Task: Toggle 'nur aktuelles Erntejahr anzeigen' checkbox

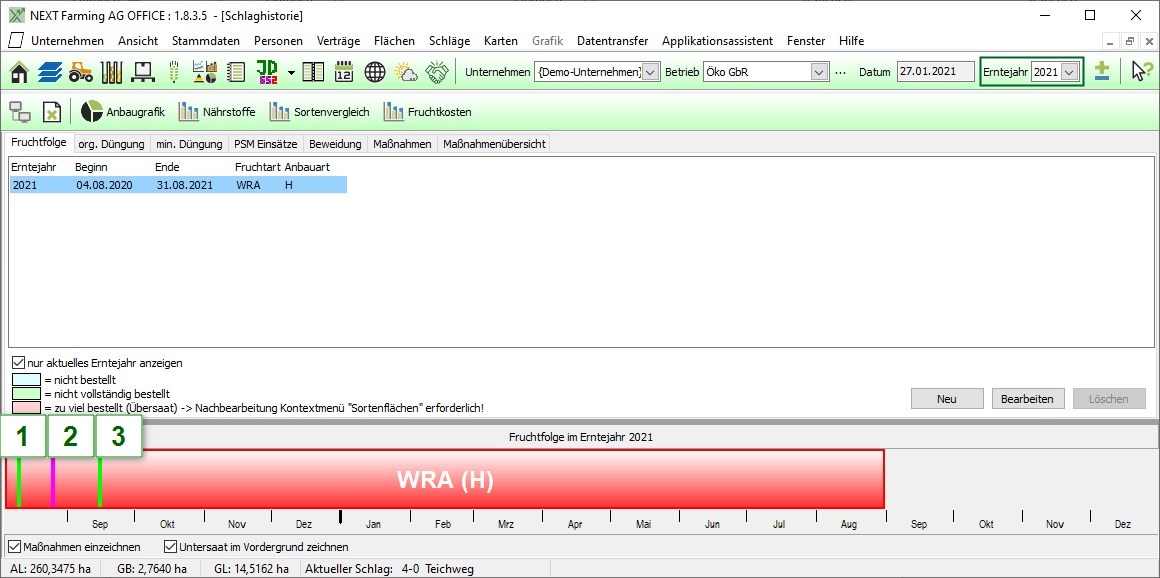Action: [x=19, y=363]
